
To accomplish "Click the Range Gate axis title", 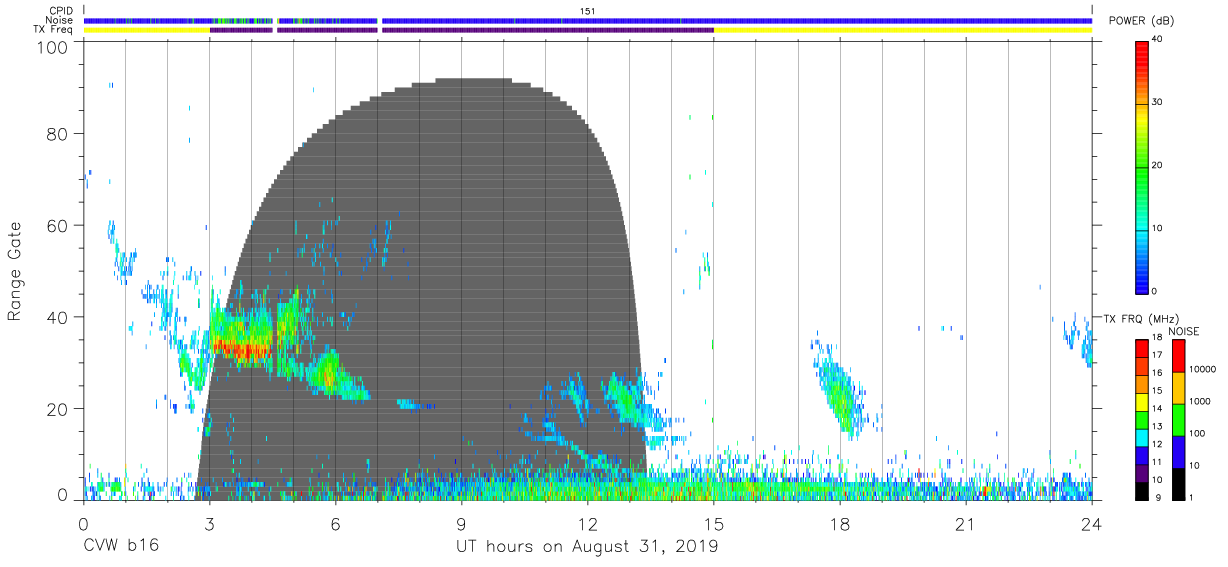I will (15, 272).
